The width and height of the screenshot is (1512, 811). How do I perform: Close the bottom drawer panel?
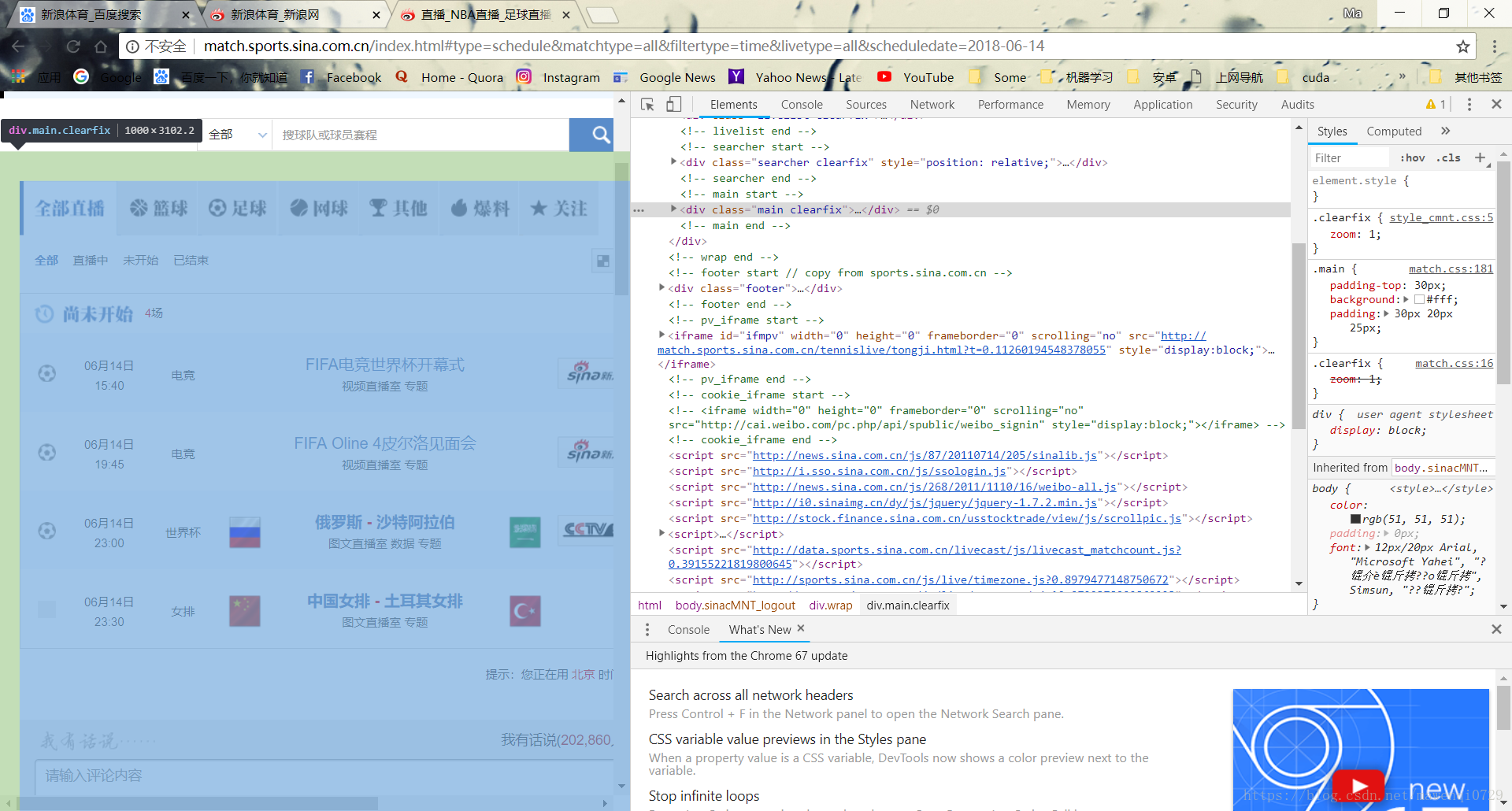tap(1496, 629)
